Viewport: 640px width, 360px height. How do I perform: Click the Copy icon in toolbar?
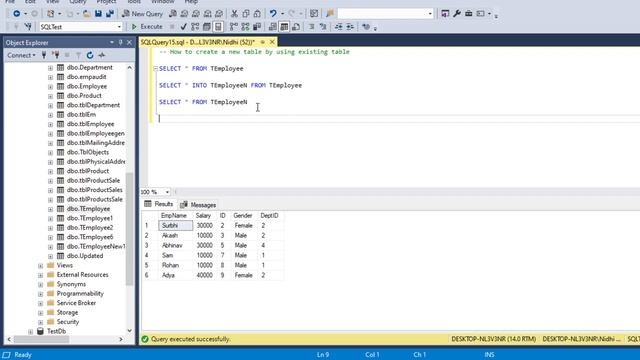[246, 14]
